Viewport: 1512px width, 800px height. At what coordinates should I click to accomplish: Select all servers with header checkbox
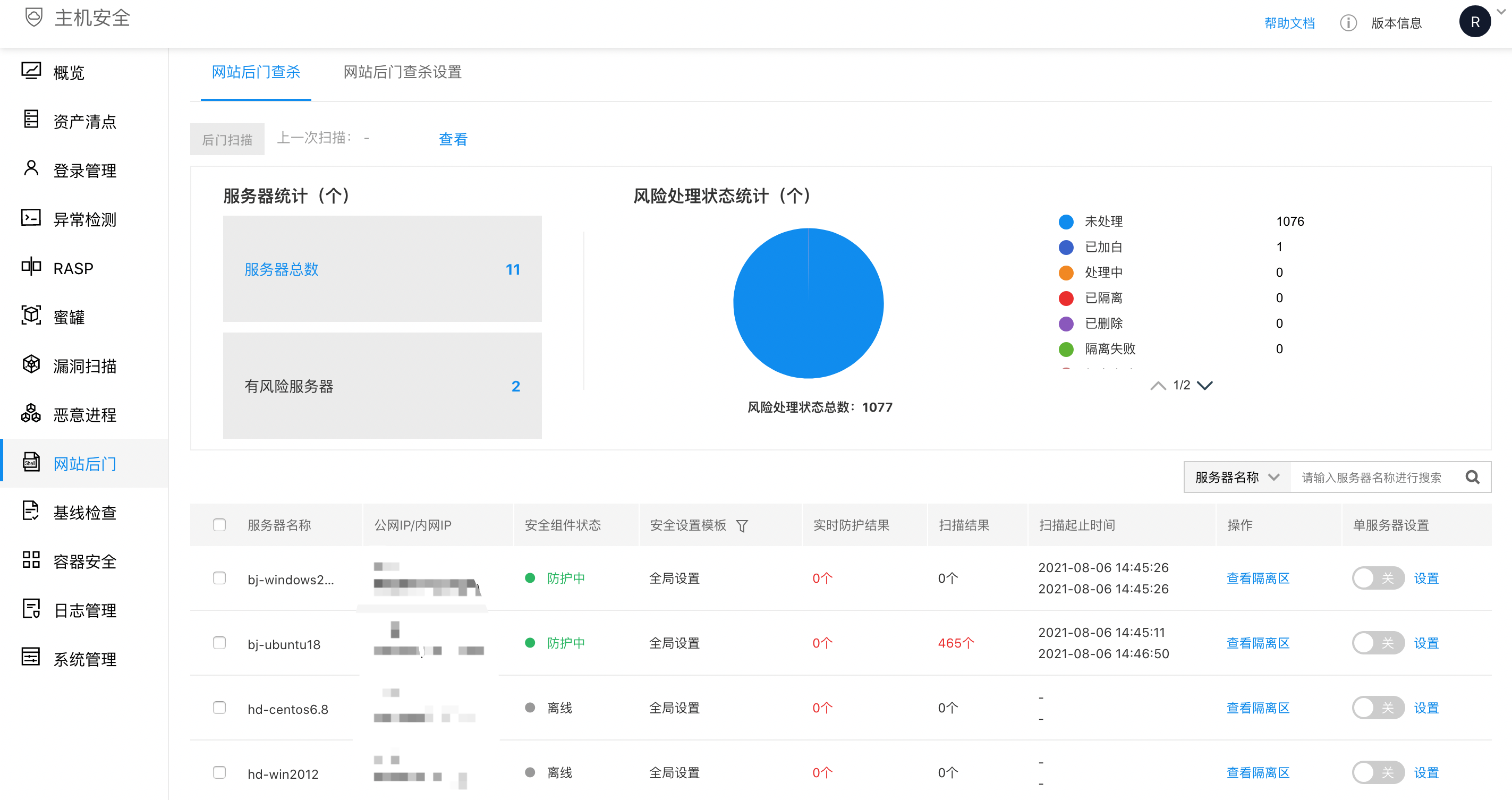pos(219,525)
